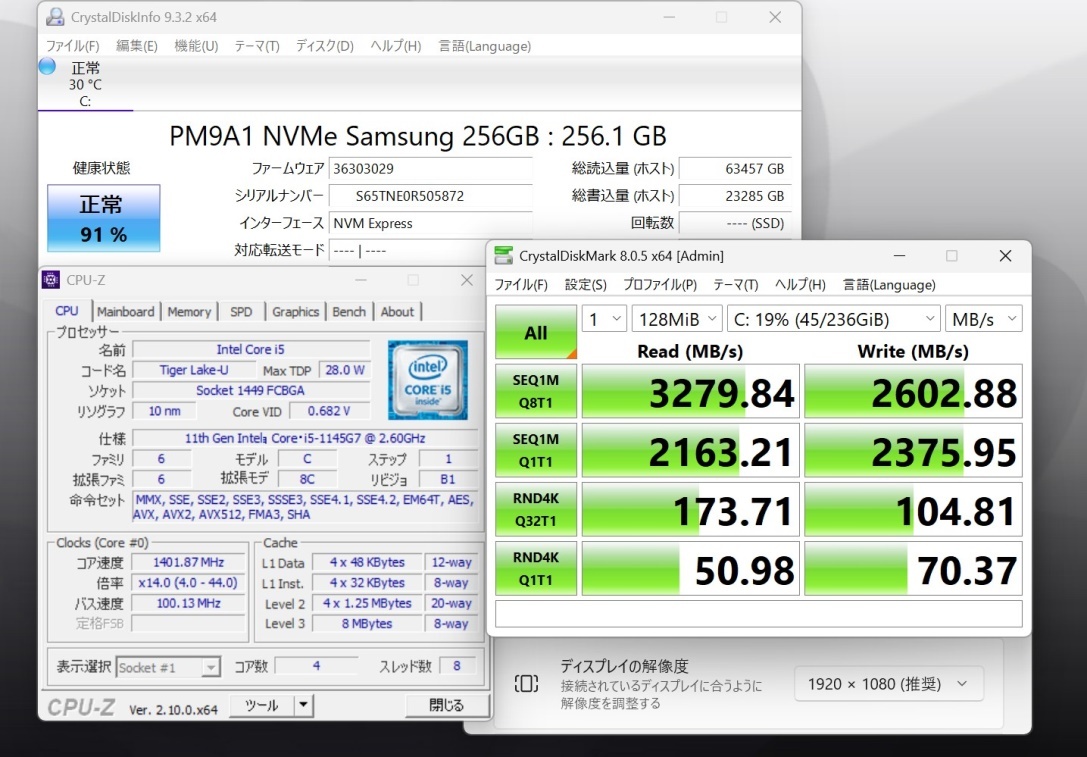Click the blue disk health status circle
Viewport: 1087px width, 757px height.
[47, 67]
